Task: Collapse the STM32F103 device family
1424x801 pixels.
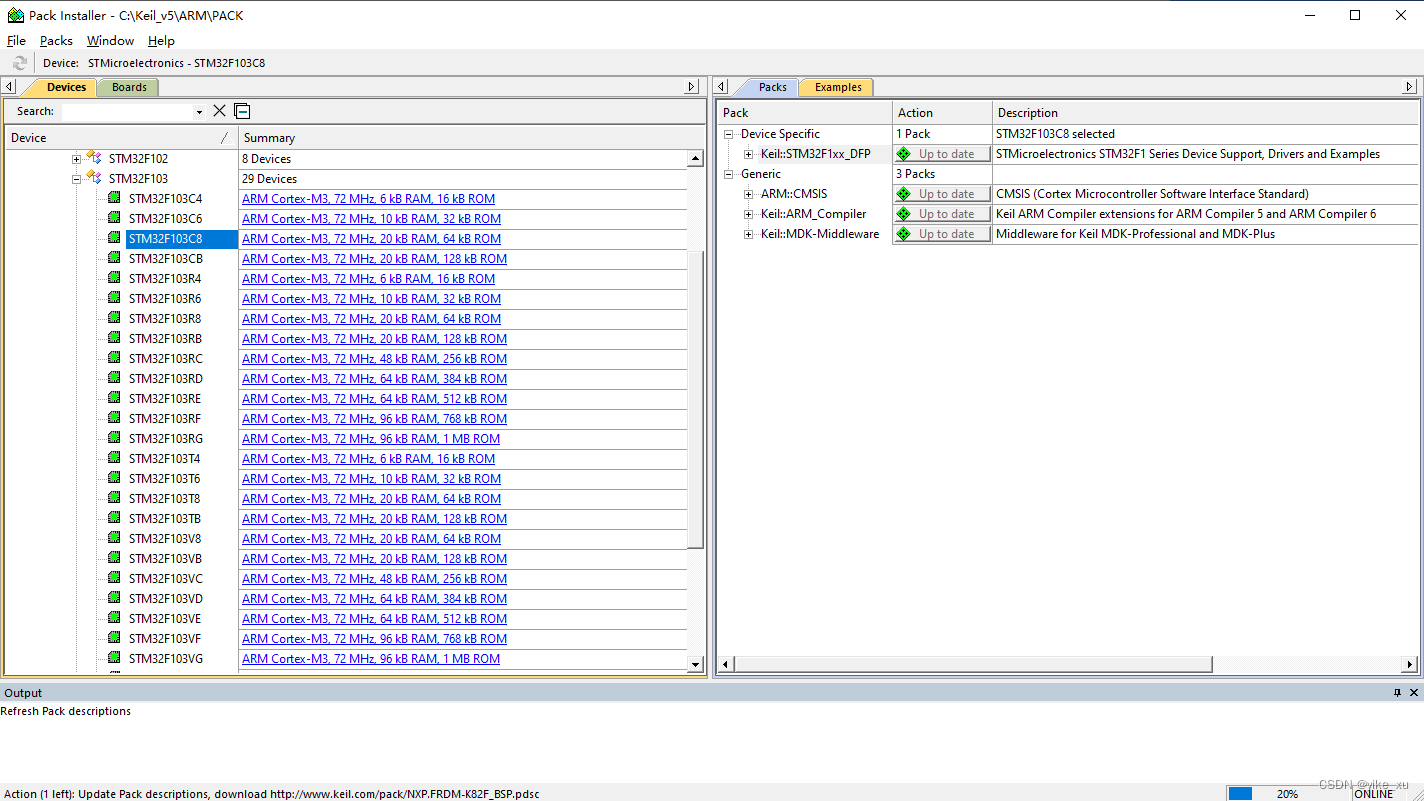Action: point(76,178)
